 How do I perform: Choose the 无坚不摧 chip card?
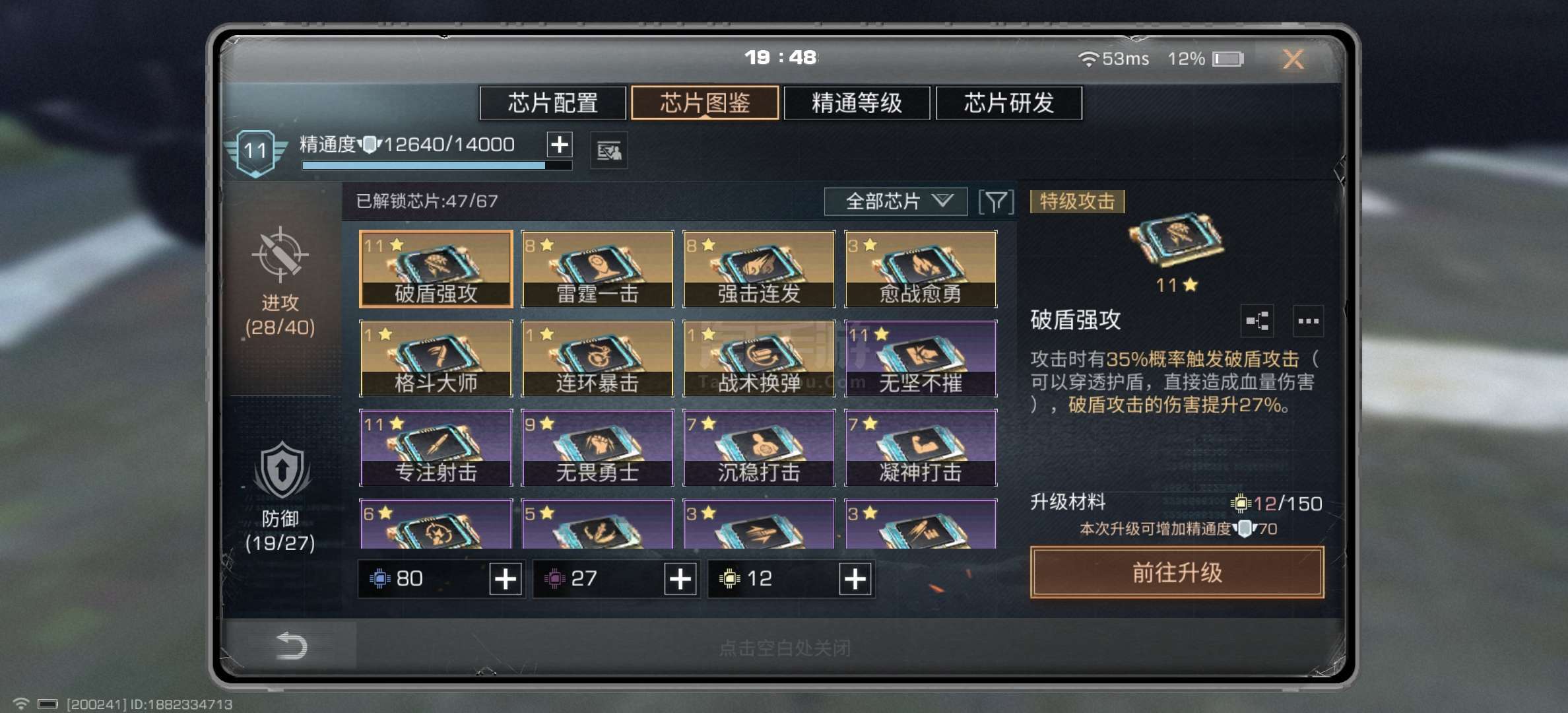pos(921,358)
